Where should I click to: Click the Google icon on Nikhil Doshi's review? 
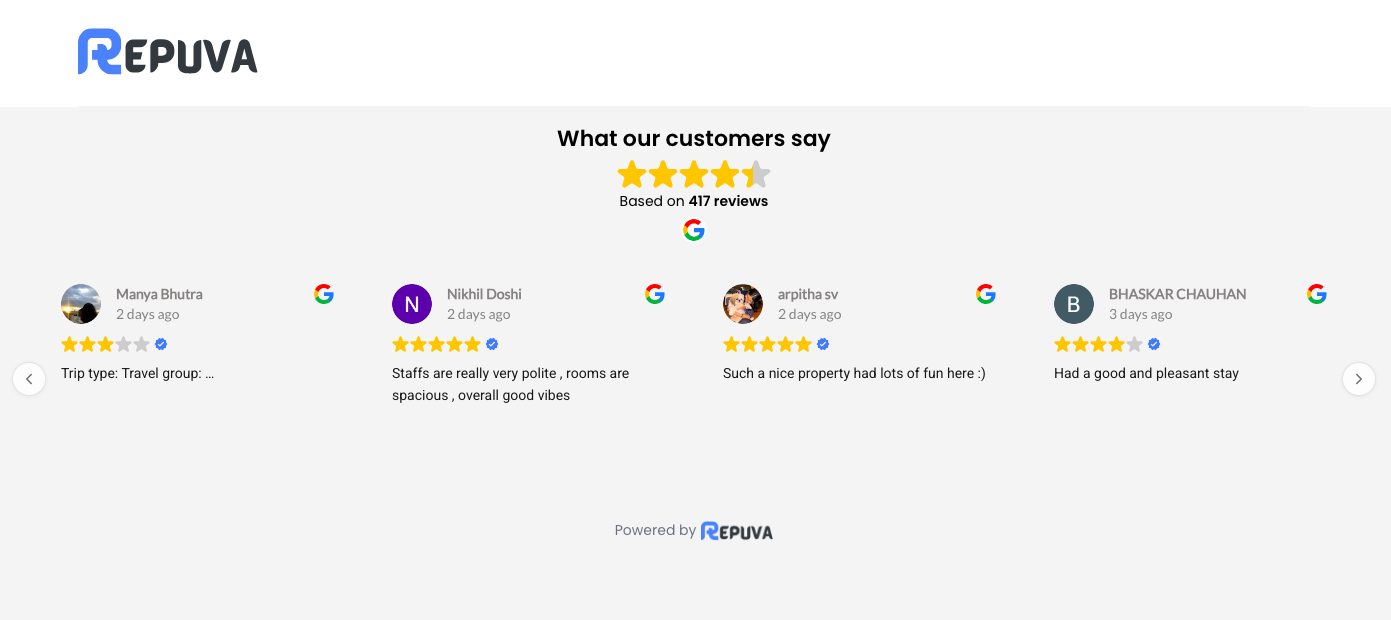pos(655,294)
